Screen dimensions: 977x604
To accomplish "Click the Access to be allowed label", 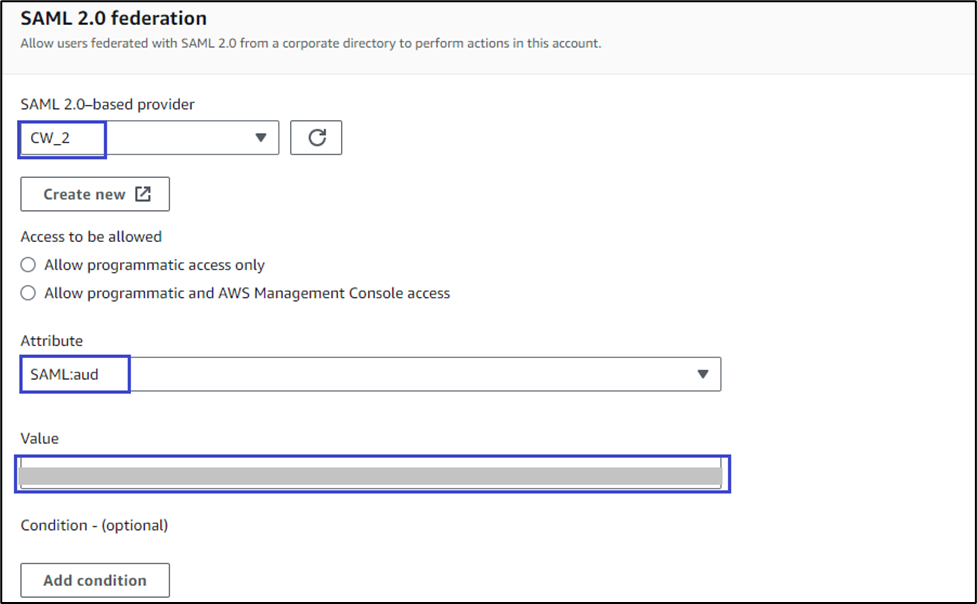I will 91,237.
